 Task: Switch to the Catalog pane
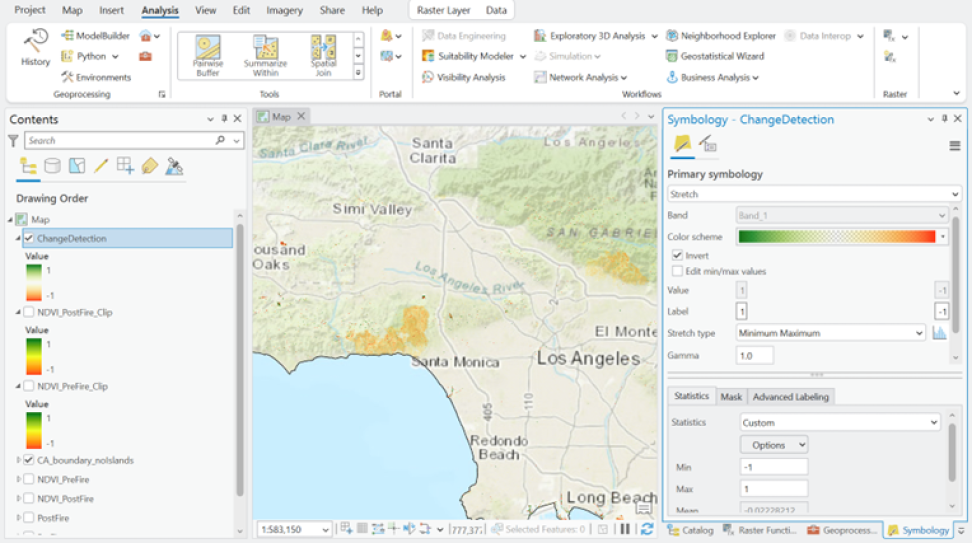[x=691, y=531]
